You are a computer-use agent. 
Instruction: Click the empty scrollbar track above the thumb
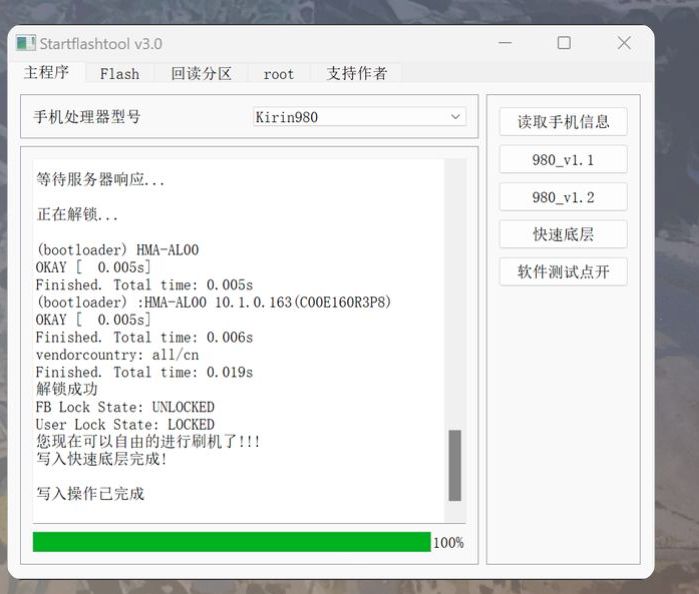[455, 300]
